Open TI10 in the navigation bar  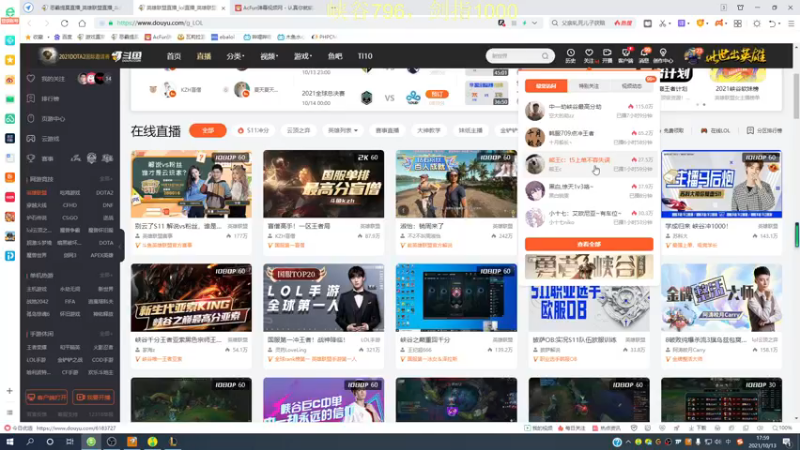tap(365, 56)
